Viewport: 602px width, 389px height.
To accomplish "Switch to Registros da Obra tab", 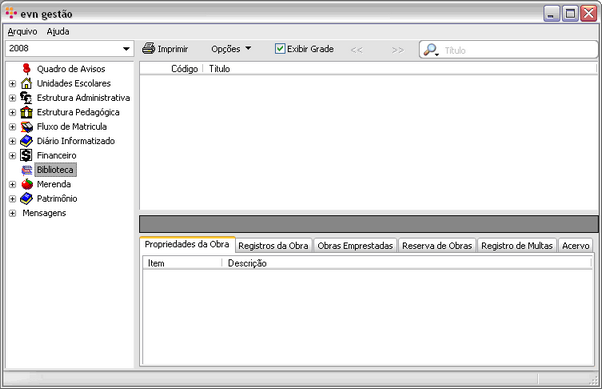I will click(x=273, y=246).
